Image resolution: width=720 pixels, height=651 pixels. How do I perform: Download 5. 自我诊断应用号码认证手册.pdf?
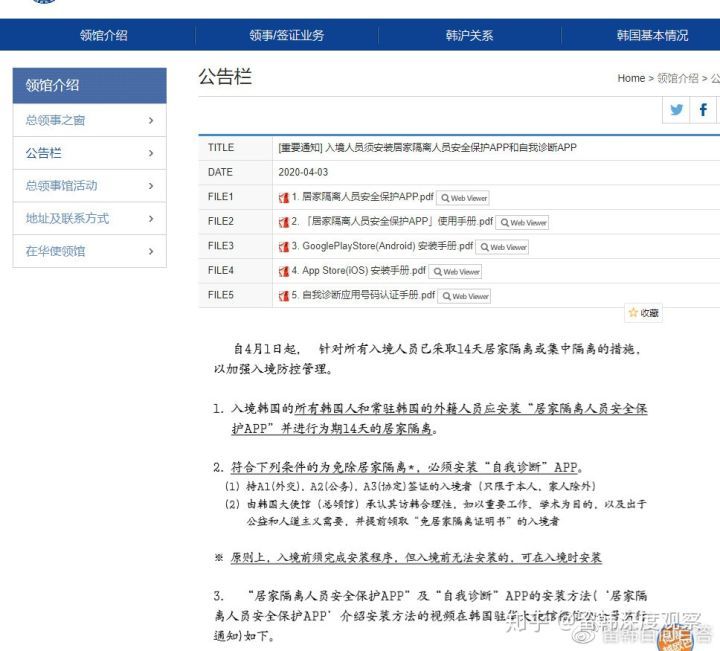click(363, 295)
